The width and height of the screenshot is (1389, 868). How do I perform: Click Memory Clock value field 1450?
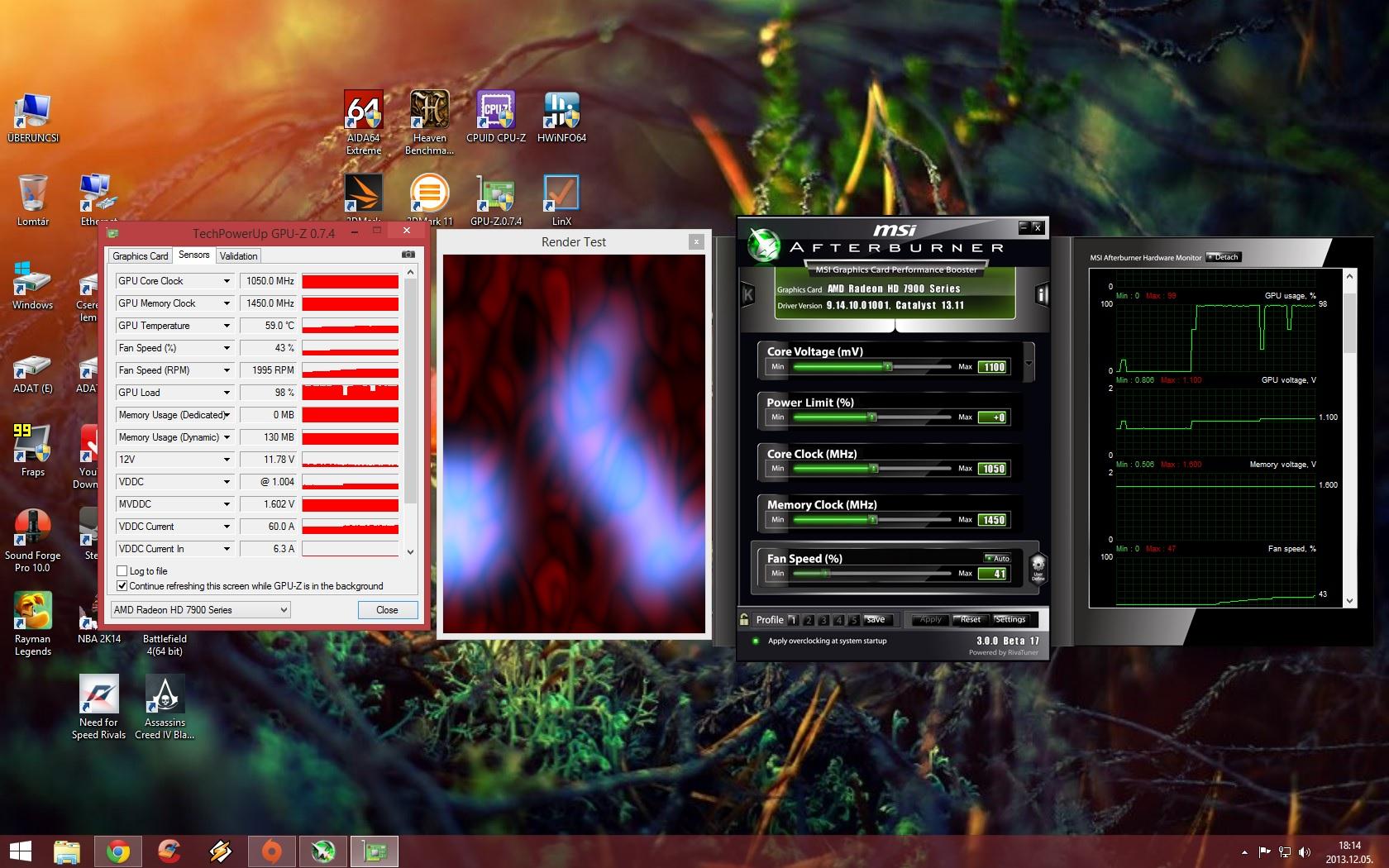tap(992, 520)
